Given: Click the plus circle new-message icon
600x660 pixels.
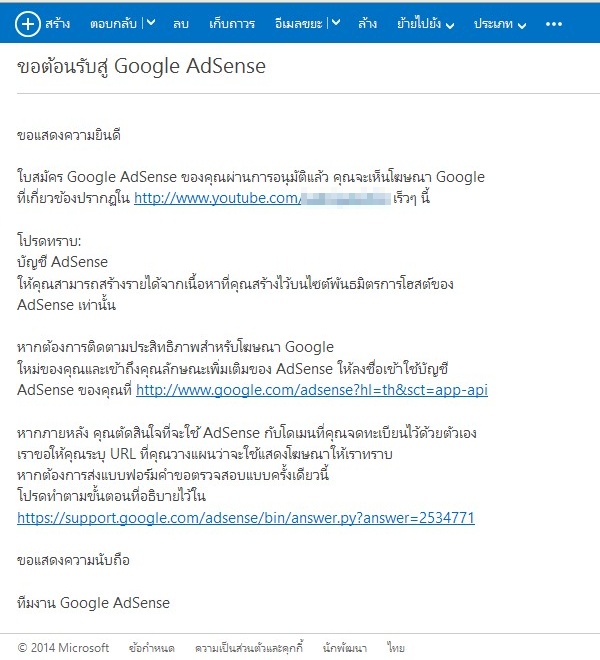Looking at the screenshot, I should (28, 24).
